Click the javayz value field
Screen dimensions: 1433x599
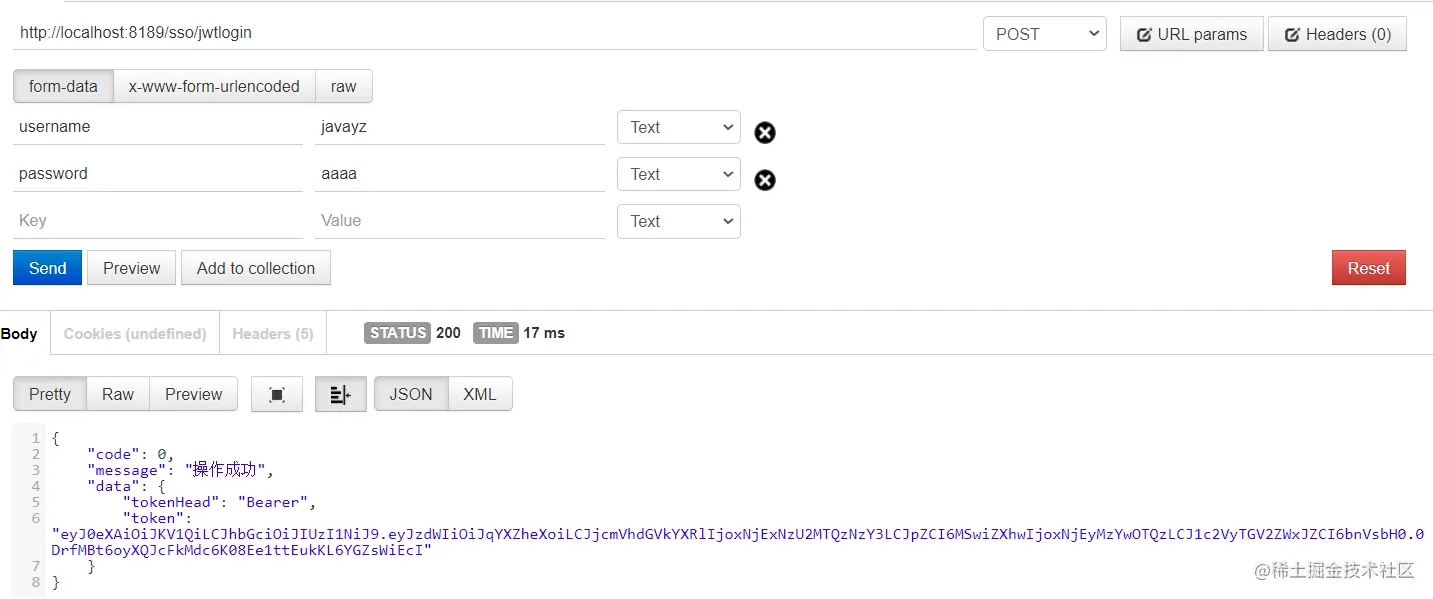[x=460, y=127]
